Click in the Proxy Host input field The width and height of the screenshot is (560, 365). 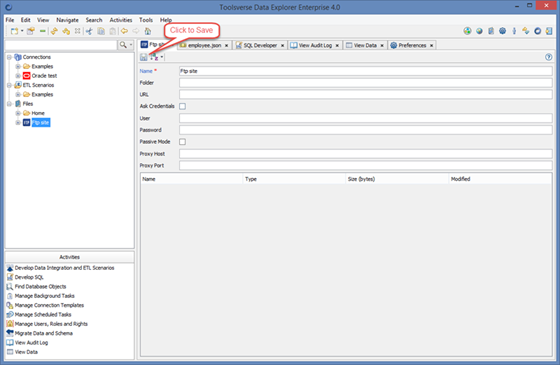tap(366, 154)
